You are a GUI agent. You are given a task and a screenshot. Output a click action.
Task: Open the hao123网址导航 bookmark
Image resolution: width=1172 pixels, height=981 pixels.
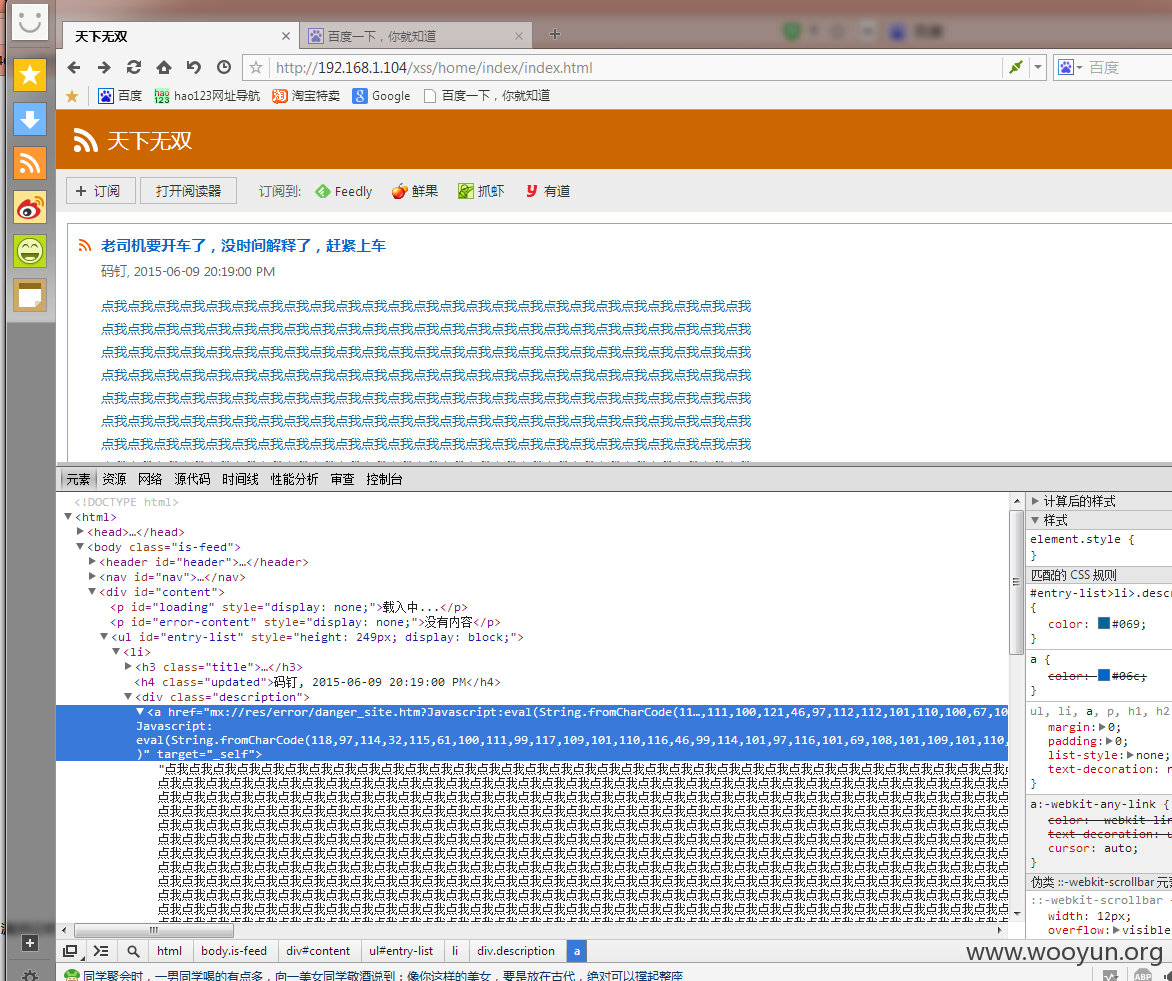tap(207, 96)
